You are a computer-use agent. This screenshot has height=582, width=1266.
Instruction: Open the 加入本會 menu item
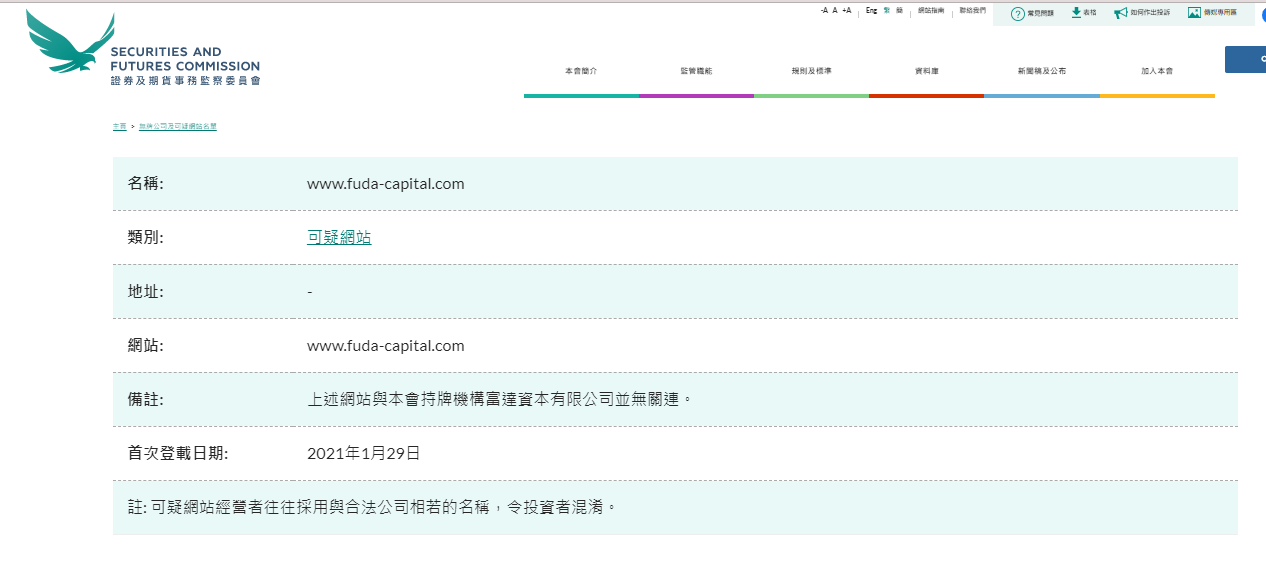pos(1157,71)
